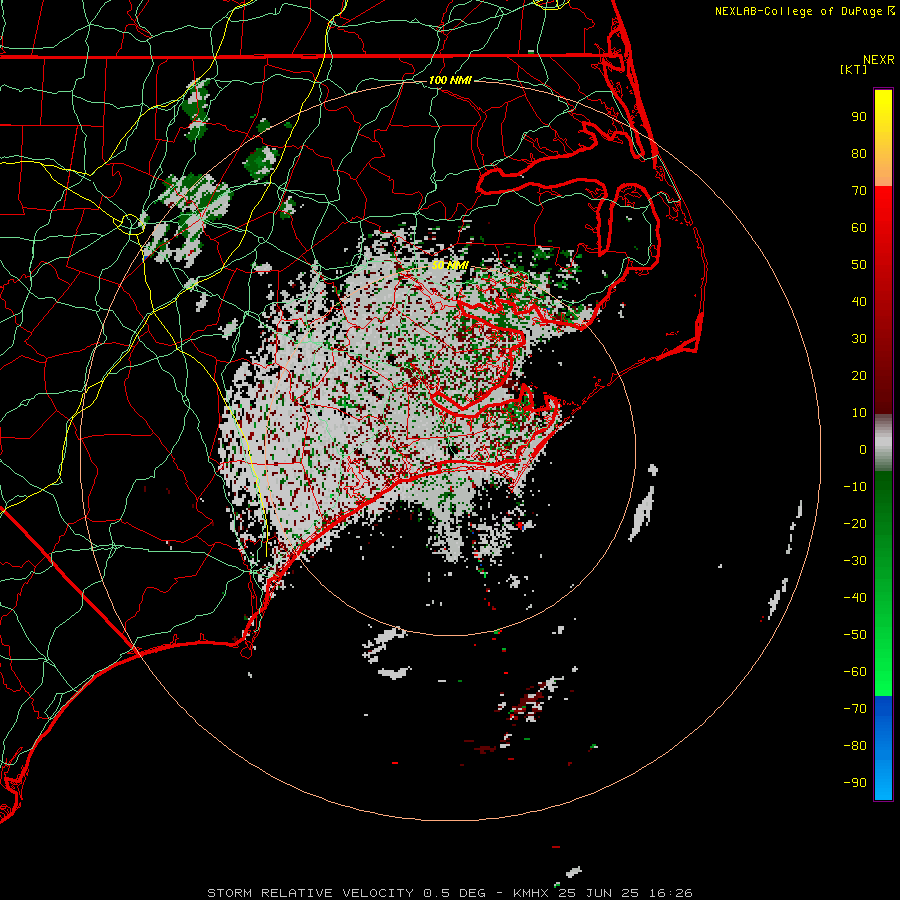Image resolution: width=900 pixels, height=900 pixels.
Task: Select the 0 value on velocity scale
Action: click(x=863, y=449)
